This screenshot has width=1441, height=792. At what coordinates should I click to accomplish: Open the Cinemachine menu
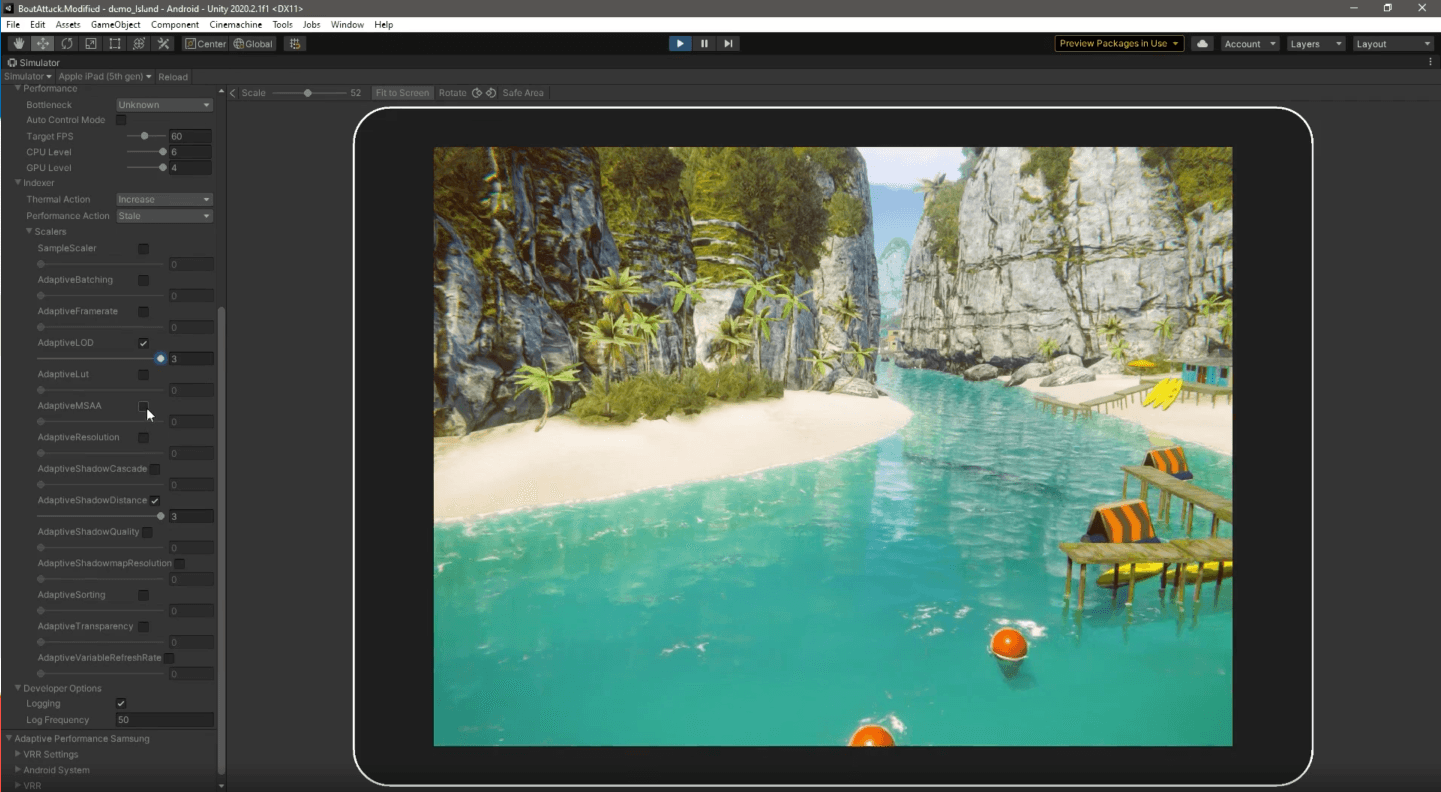[236, 24]
